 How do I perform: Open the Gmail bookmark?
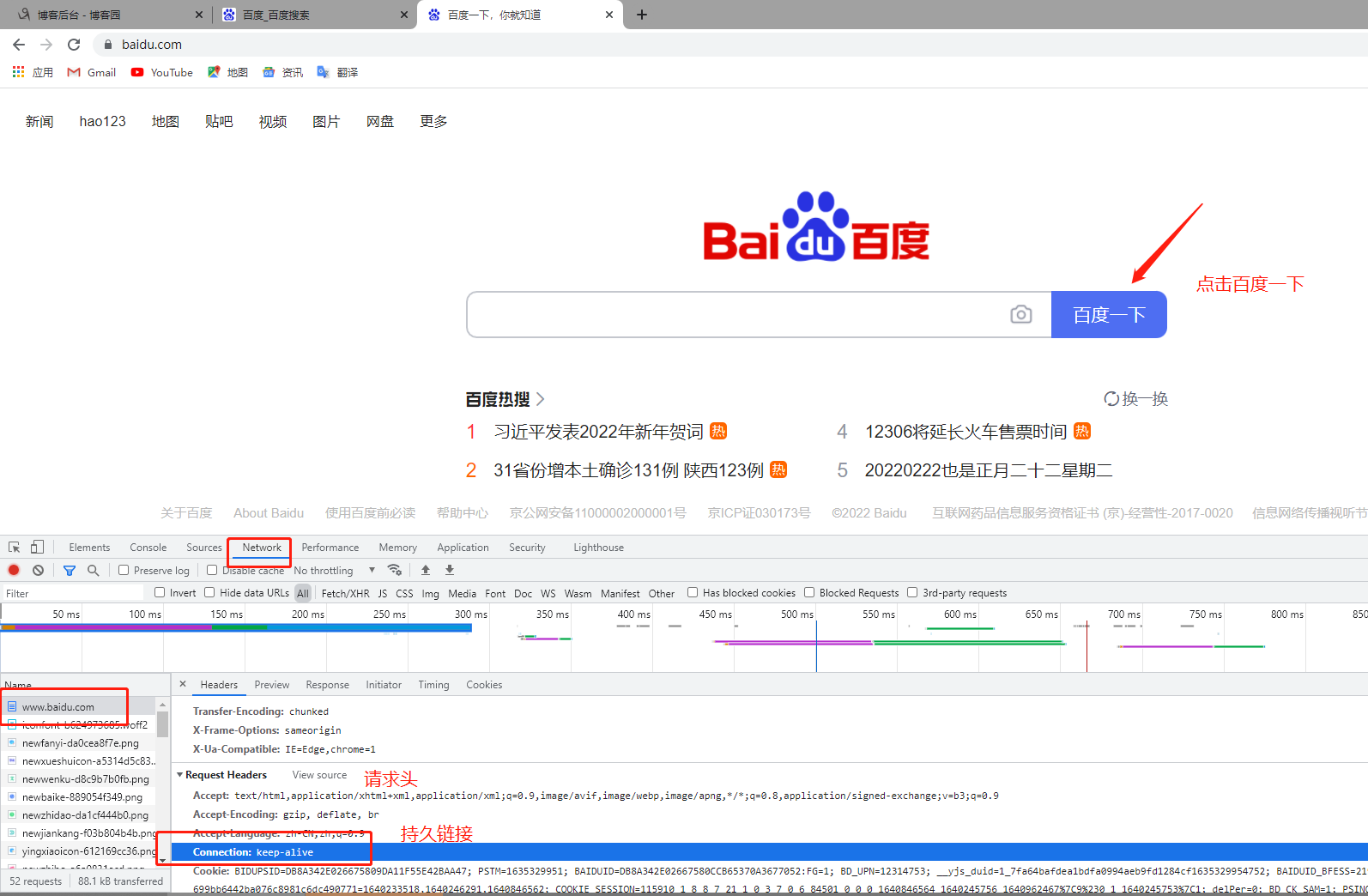(92, 72)
